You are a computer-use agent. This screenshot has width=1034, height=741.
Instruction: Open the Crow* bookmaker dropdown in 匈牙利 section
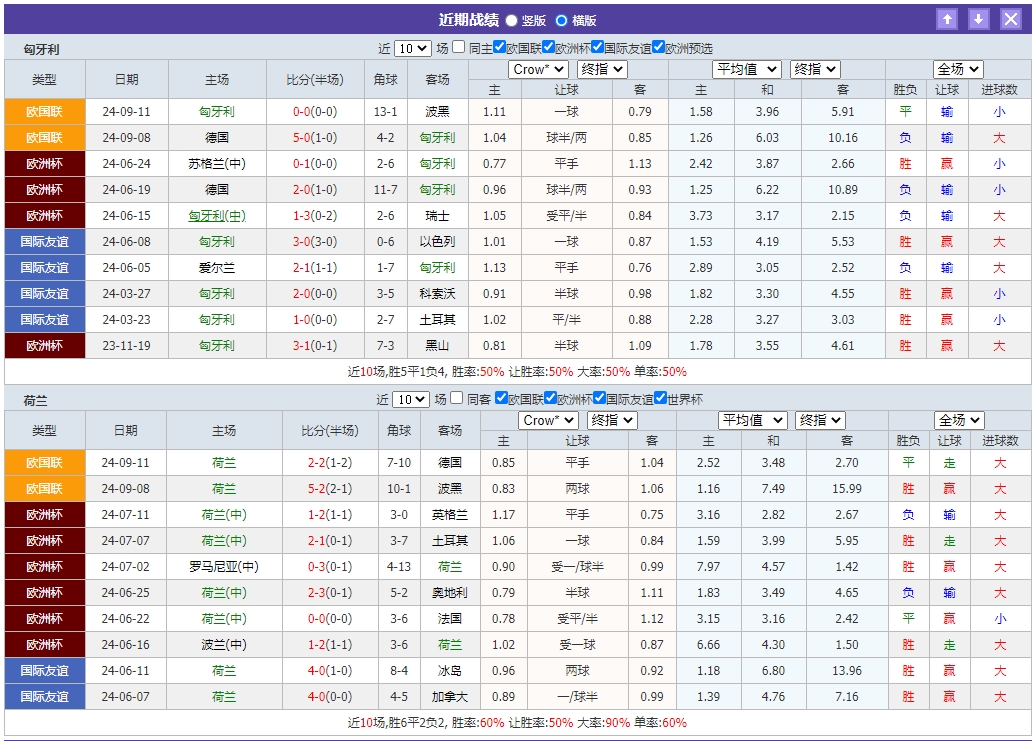tap(537, 69)
